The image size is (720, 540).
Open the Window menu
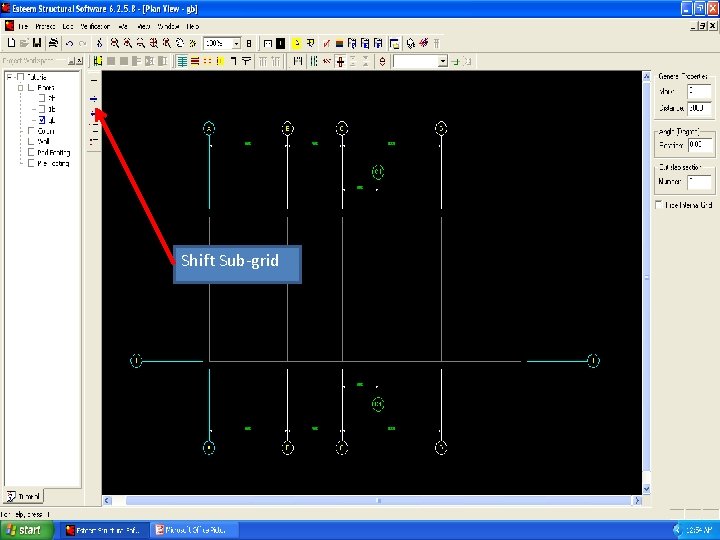click(168, 26)
